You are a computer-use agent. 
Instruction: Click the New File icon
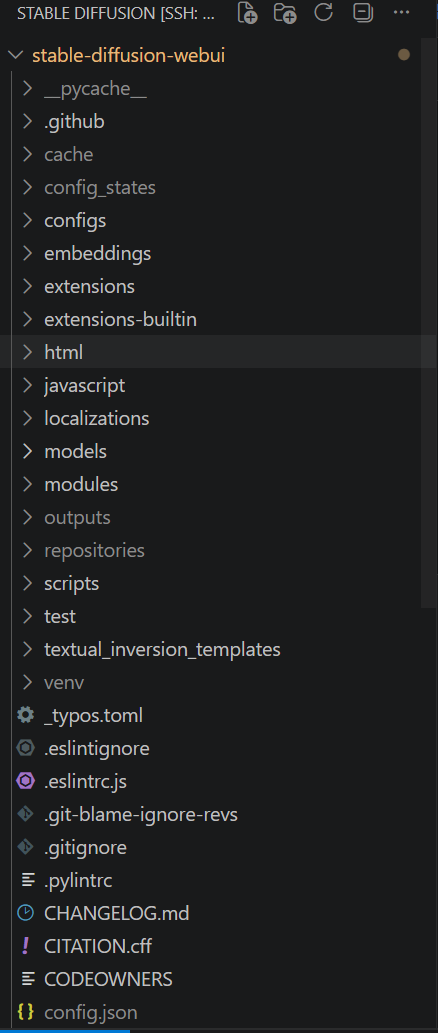pos(247,13)
